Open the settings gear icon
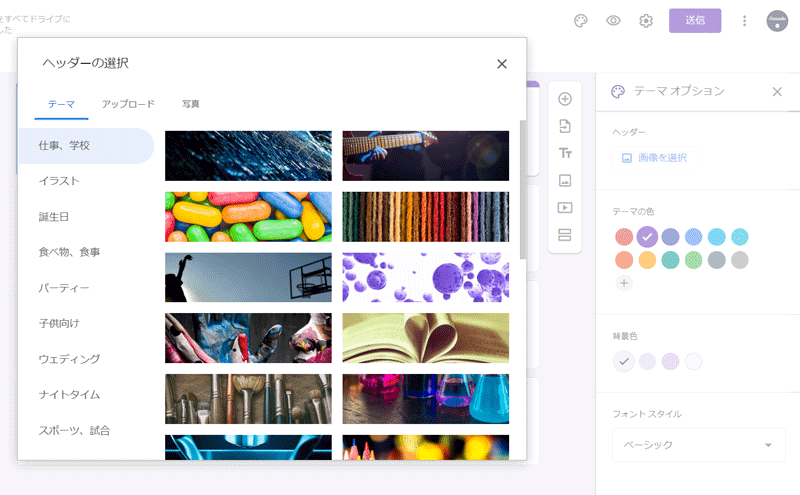The image size is (800, 495). pyautogui.click(x=646, y=21)
